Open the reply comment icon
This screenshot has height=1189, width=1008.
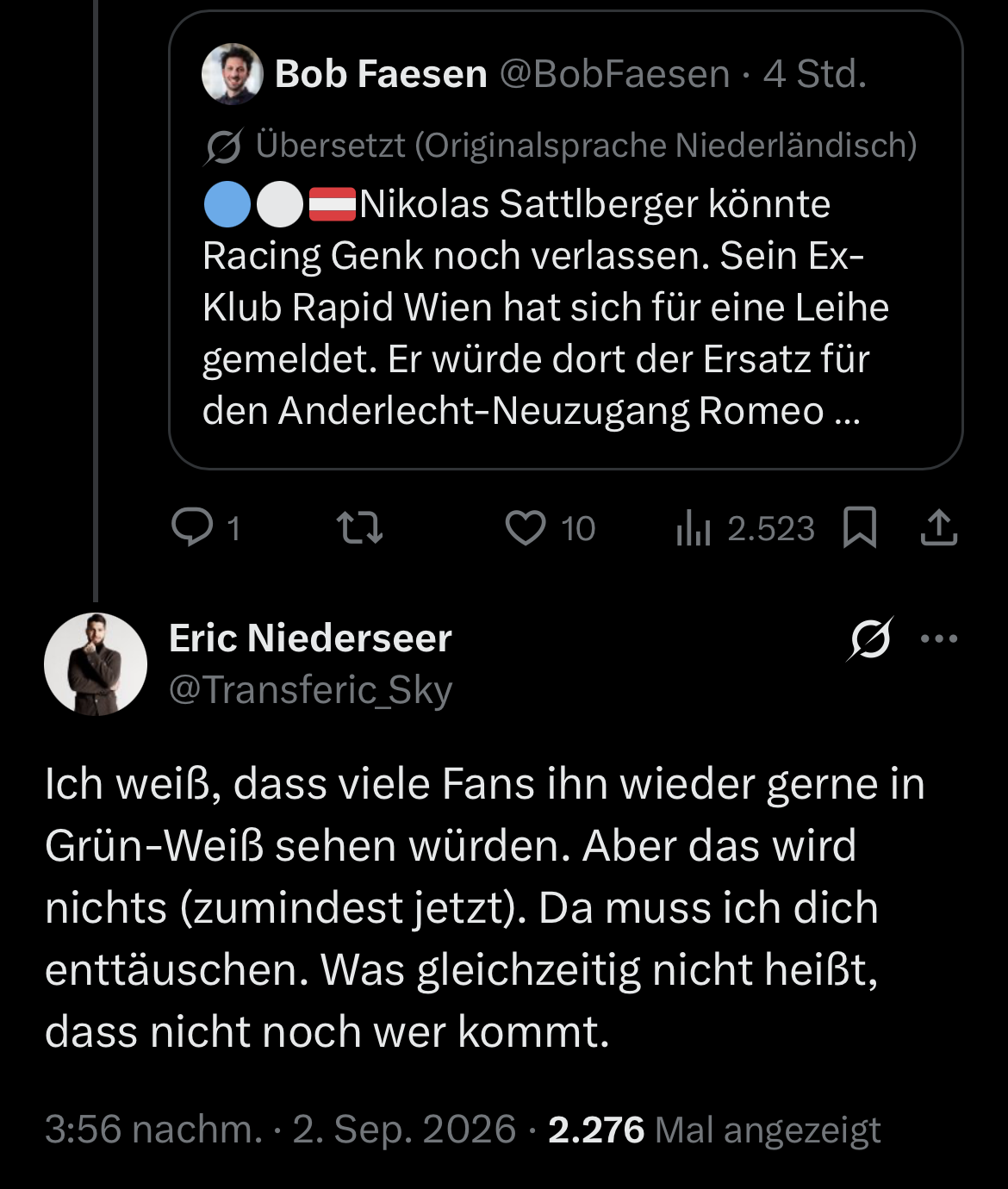pyautogui.click(x=192, y=527)
